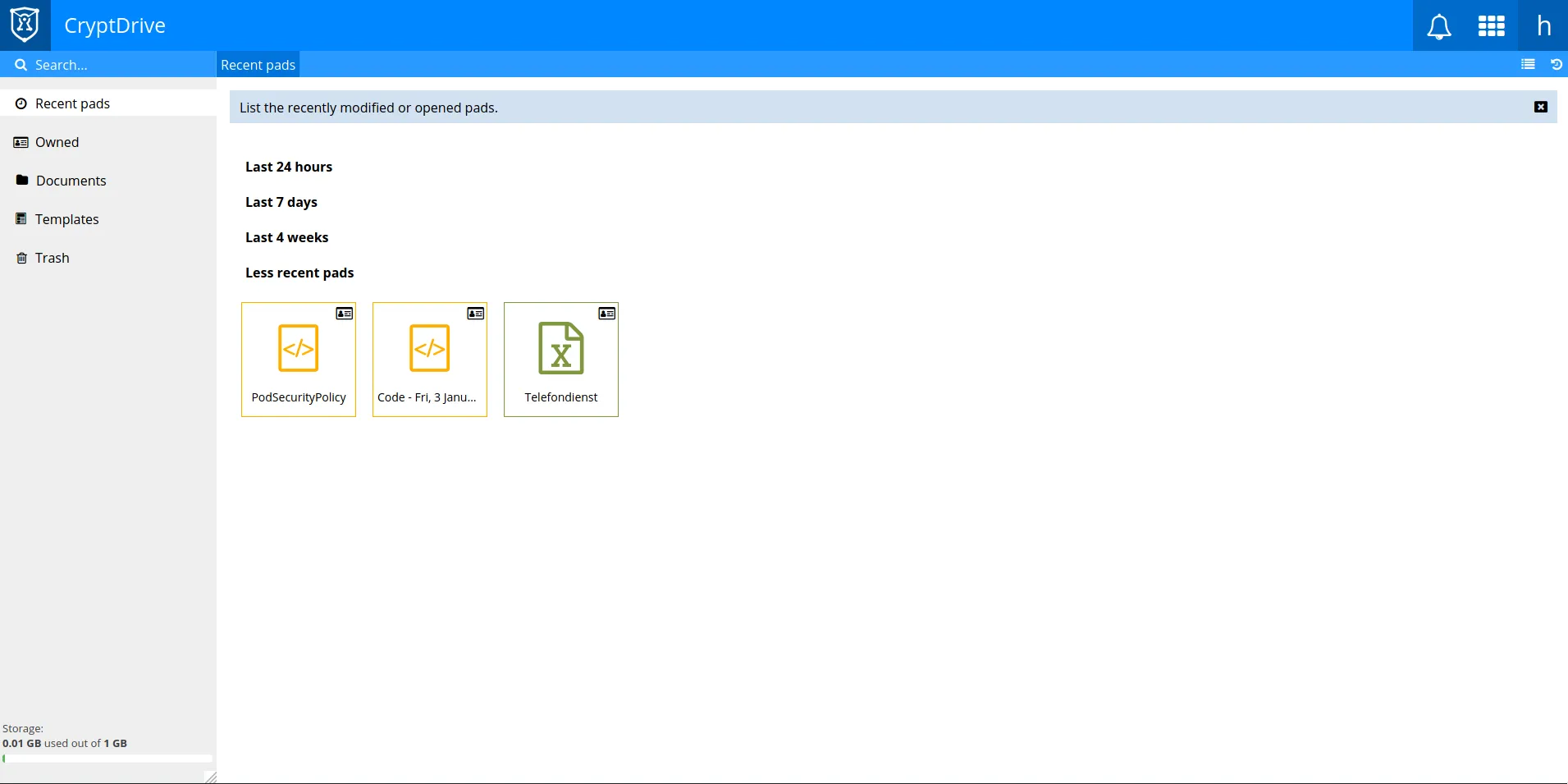Open the Trash in sidebar

[x=108, y=258]
